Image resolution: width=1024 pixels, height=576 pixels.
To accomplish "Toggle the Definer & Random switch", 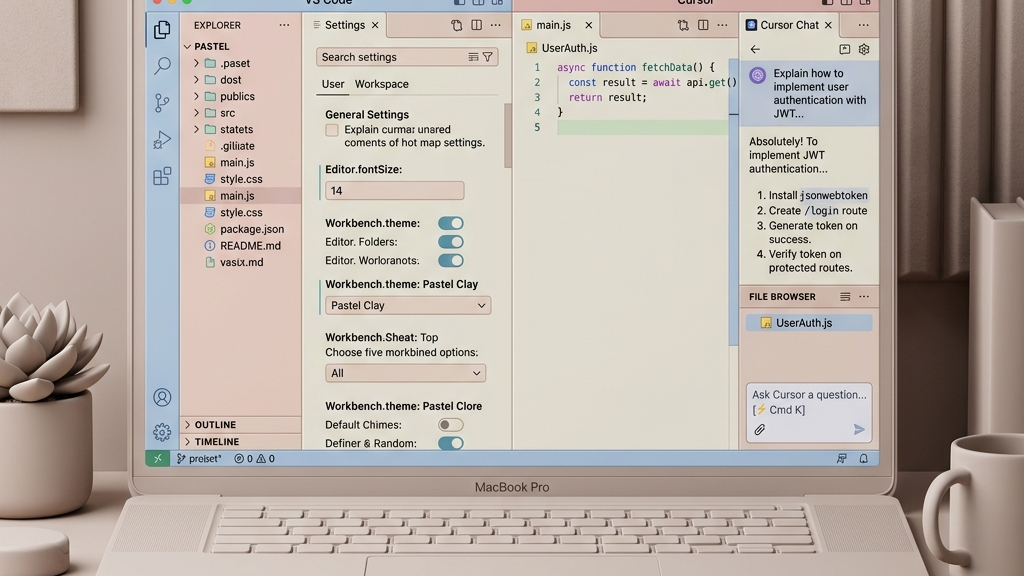I will coord(451,443).
